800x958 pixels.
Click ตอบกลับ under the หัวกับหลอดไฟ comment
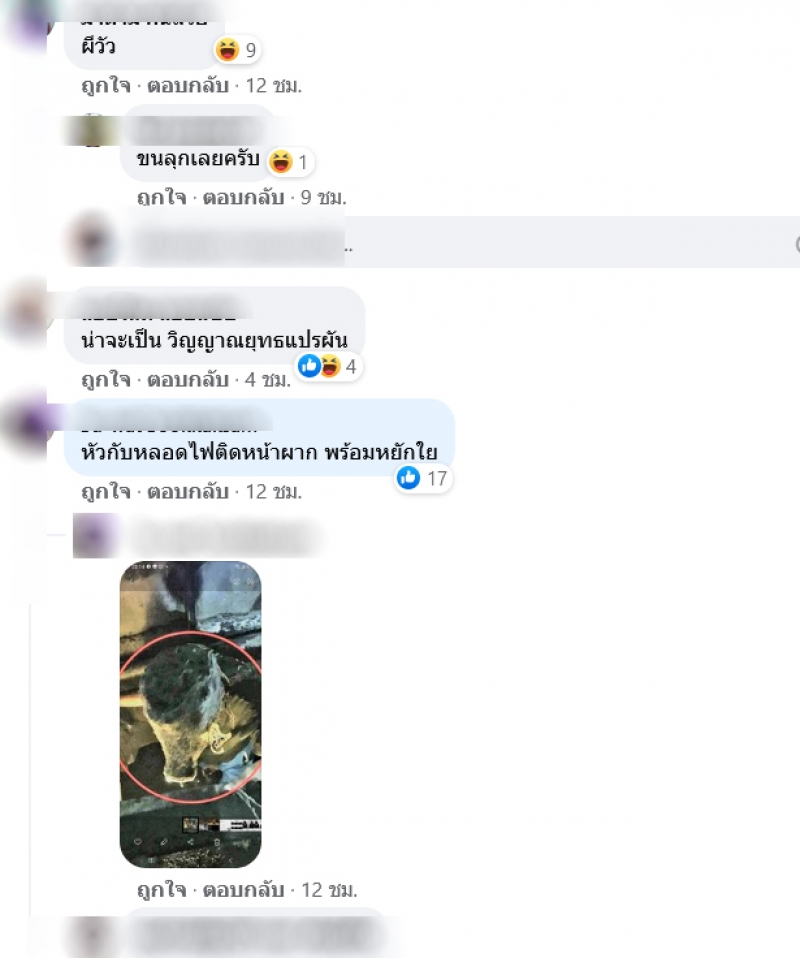188,491
